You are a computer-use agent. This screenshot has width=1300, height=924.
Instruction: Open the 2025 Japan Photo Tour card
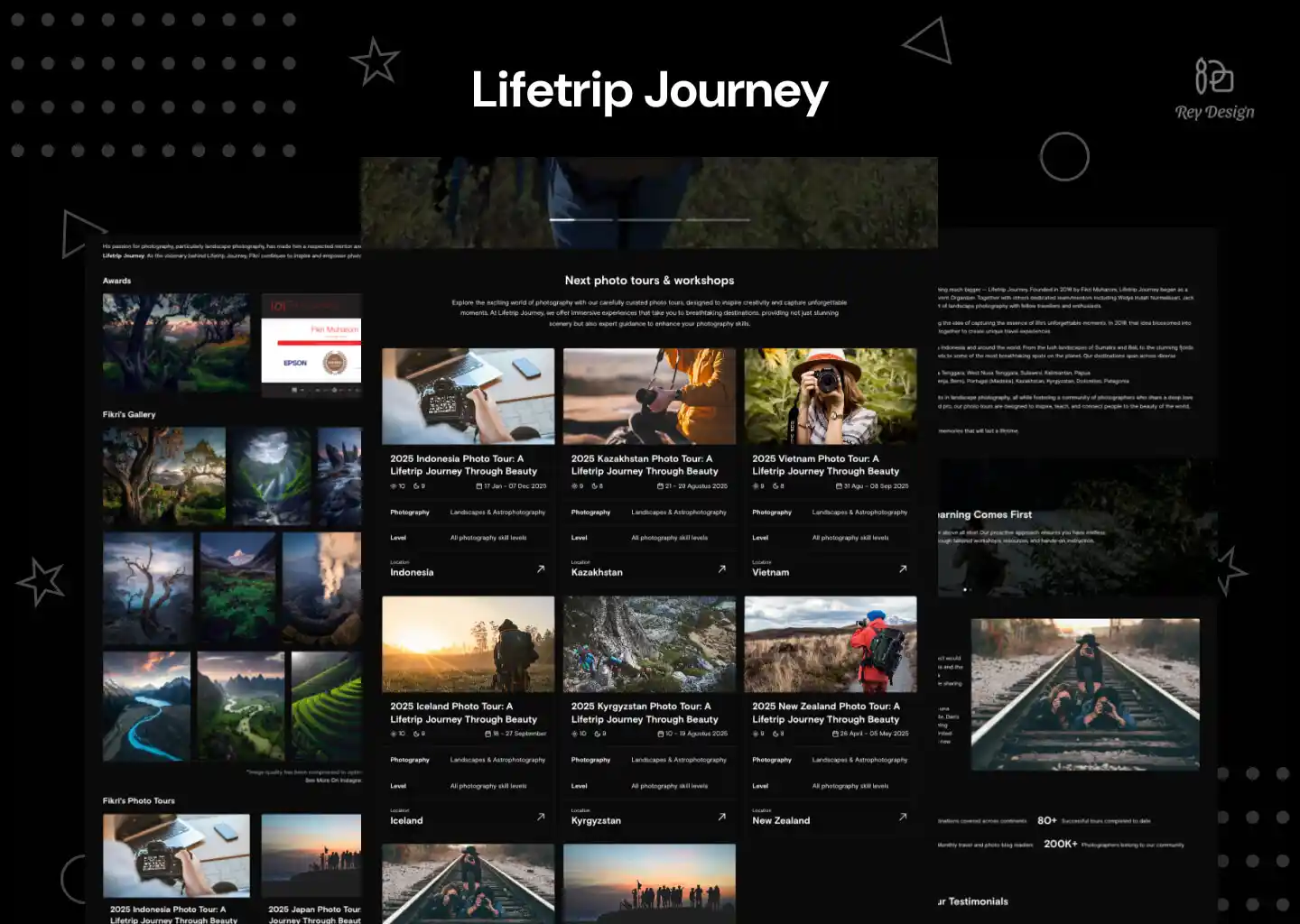(311, 866)
